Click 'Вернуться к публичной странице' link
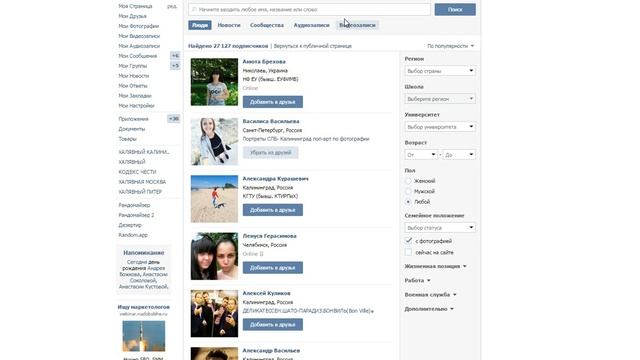 click(313, 46)
